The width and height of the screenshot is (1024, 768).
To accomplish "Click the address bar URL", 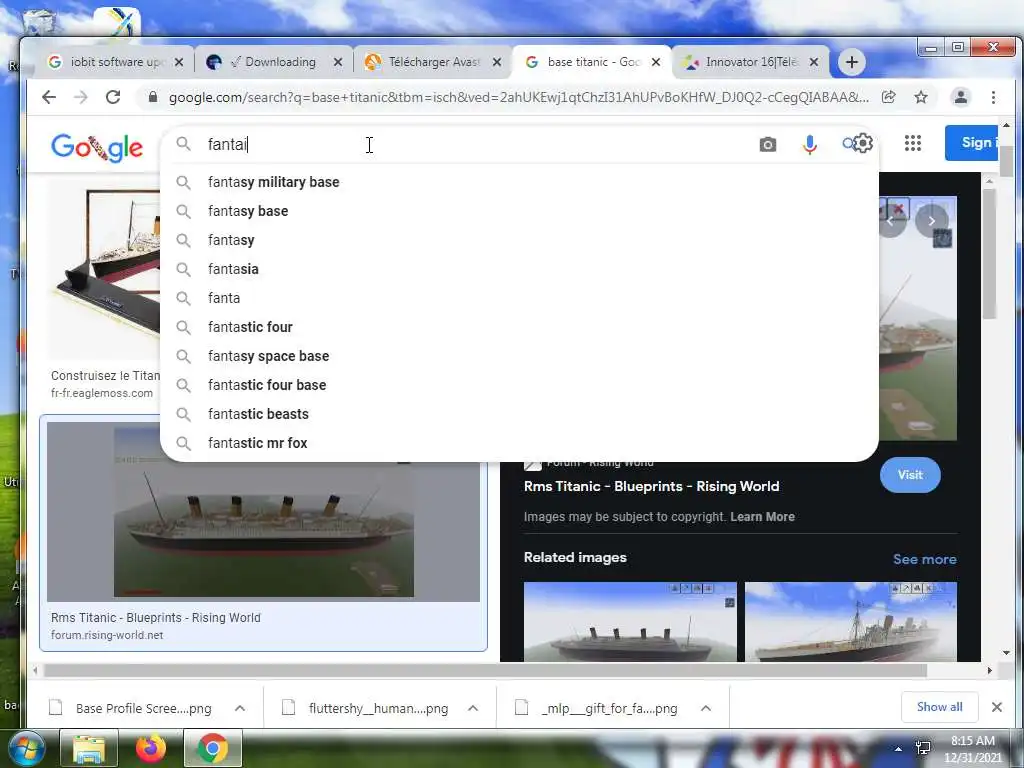I will (x=519, y=97).
